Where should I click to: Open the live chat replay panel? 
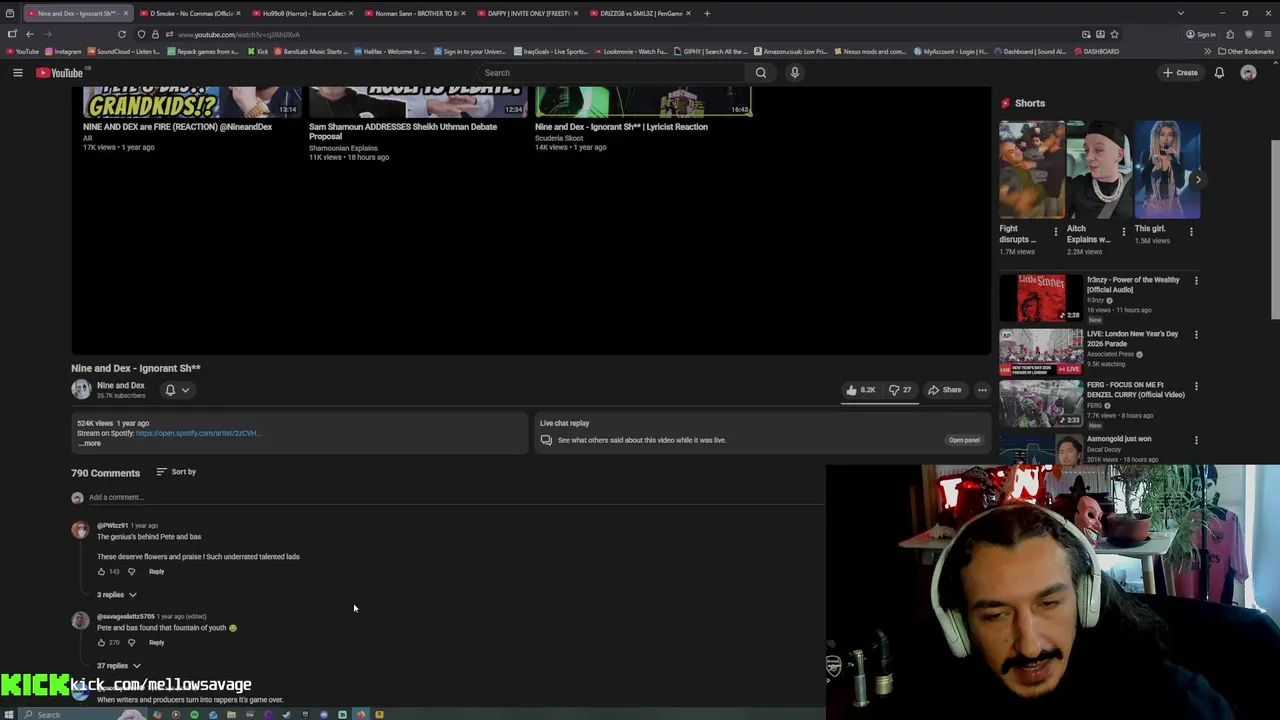tap(964, 440)
